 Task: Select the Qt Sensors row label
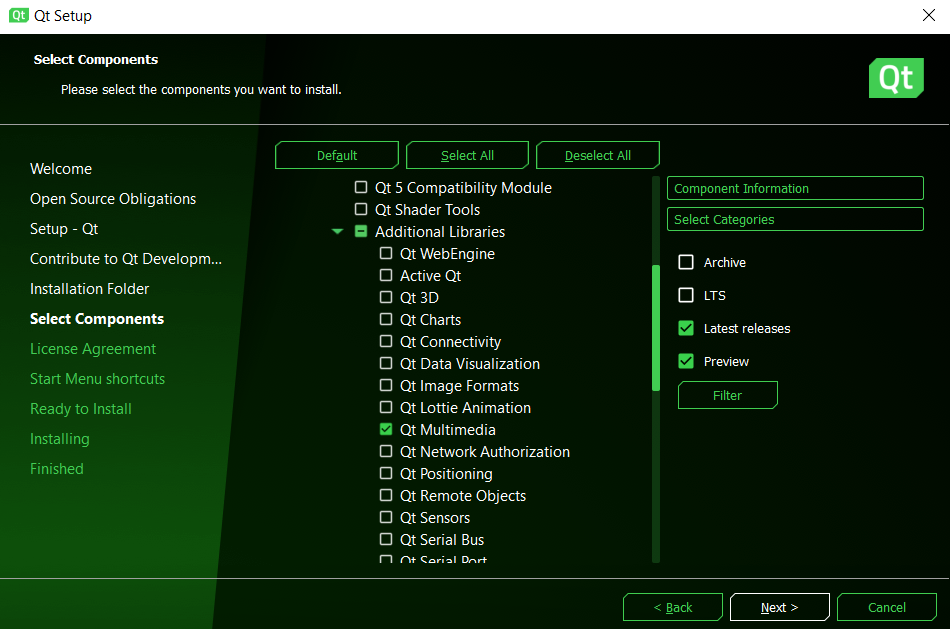tap(435, 518)
